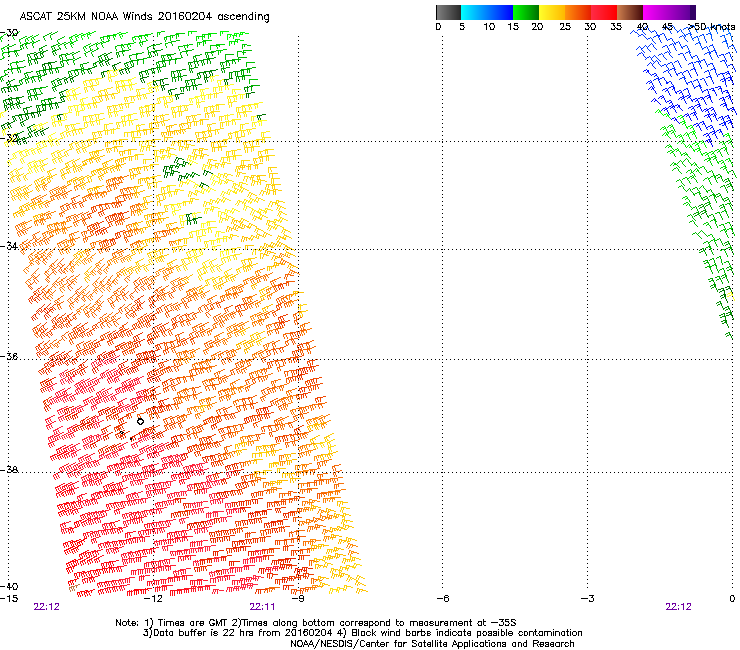Screen dimensions: 740x650
Task: Click the purple '22:12' time label near 0
Action: click(678, 607)
